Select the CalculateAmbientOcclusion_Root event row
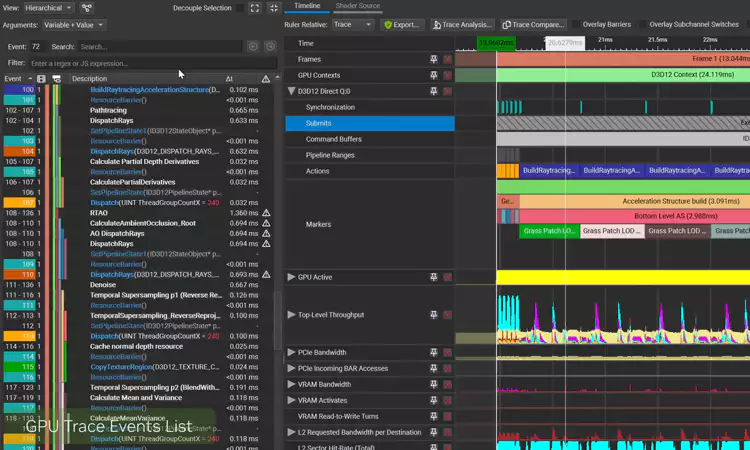Viewport: 750px width, 450px height. [x=137, y=223]
